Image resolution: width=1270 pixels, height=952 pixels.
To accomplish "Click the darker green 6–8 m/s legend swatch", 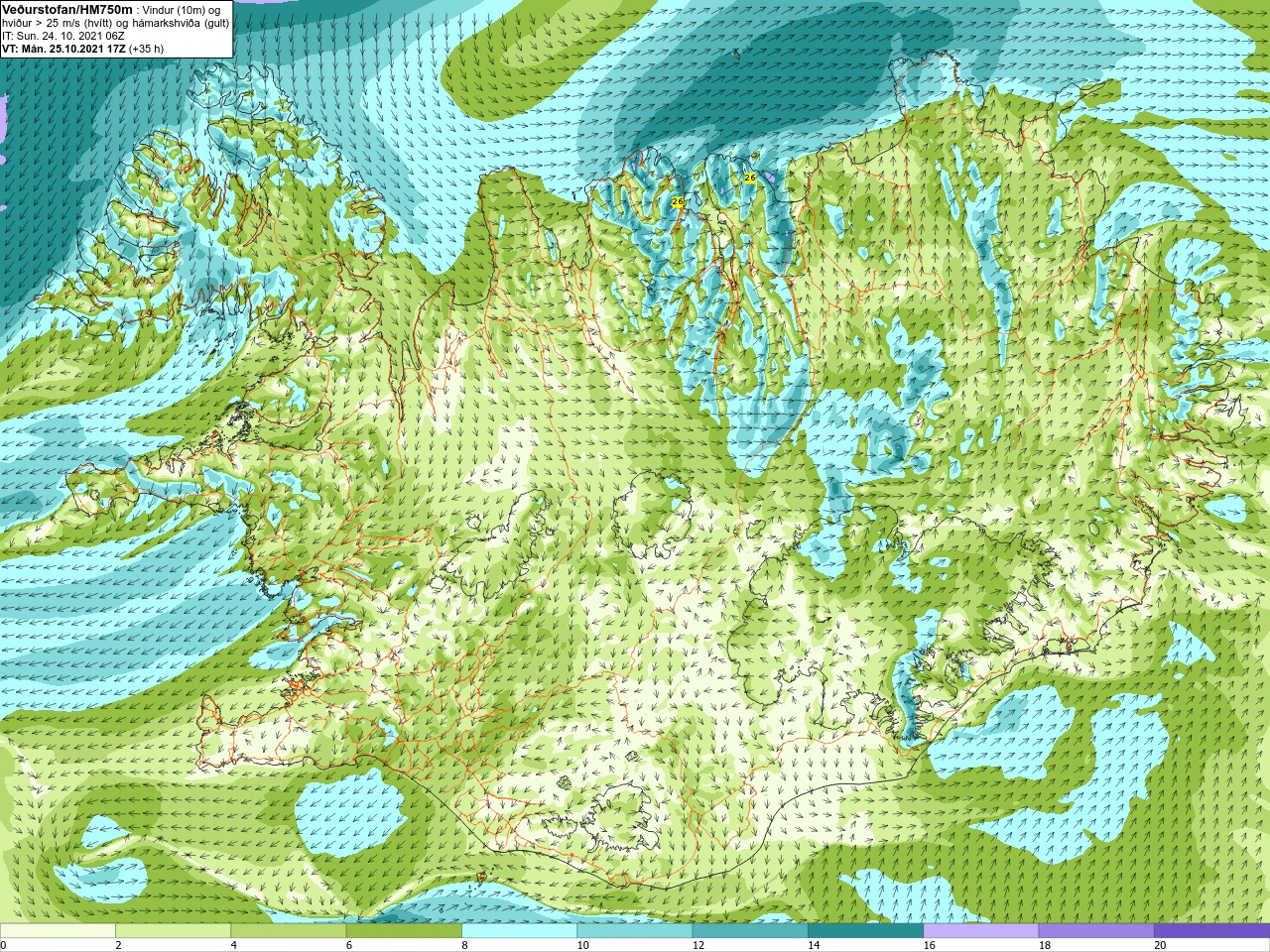I will tap(404, 931).
